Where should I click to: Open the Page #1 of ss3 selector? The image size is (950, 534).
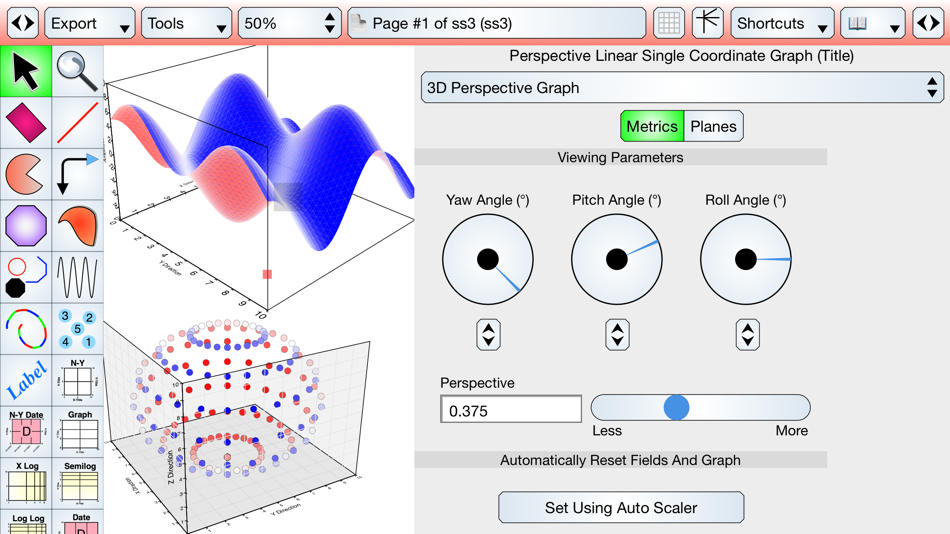click(497, 24)
